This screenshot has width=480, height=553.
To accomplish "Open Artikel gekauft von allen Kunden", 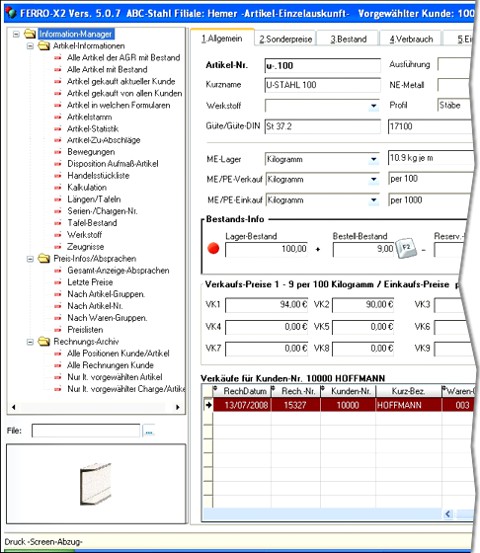I will (124, 93).
